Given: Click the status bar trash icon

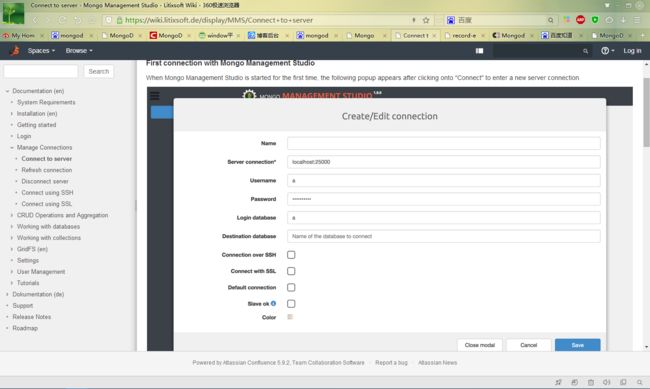Looking at the screenshot, I should (591, 382).
